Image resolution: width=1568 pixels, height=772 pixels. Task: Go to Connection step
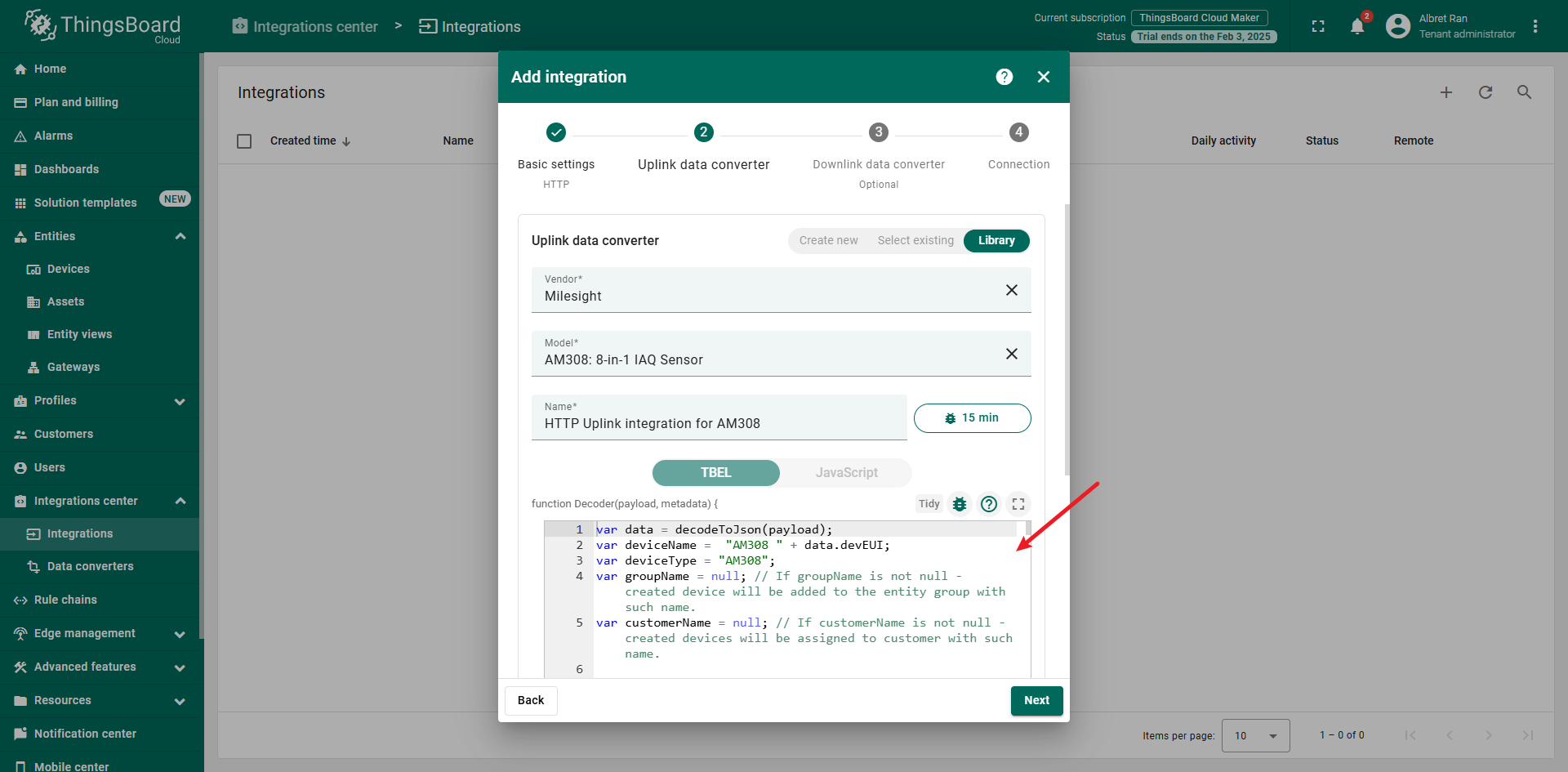coord(1018,147)
